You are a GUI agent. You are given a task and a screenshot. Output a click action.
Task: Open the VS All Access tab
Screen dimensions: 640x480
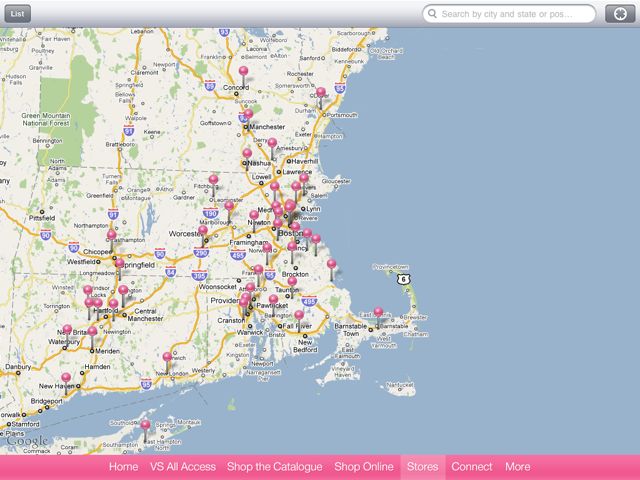coord(182,467)
